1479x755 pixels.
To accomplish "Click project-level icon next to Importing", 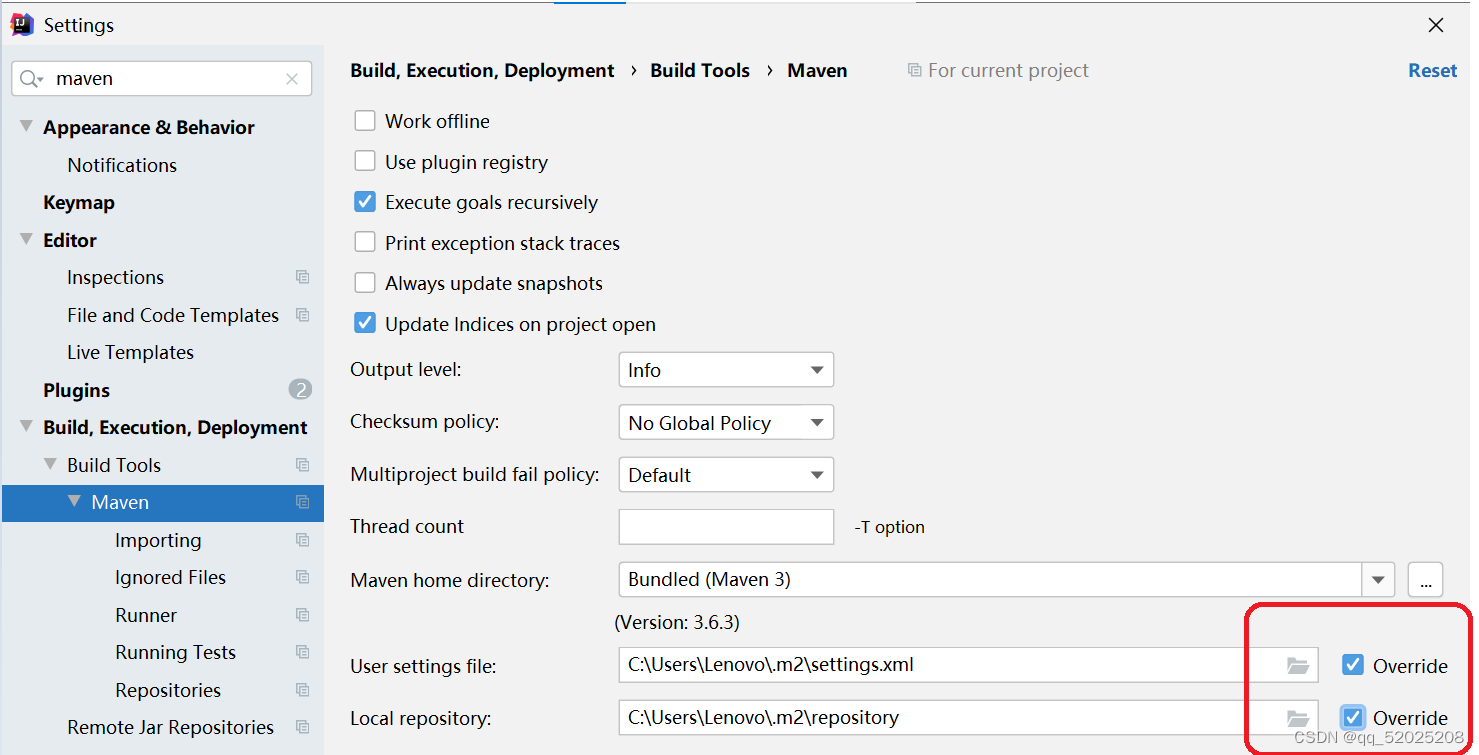I will [302, 540].
